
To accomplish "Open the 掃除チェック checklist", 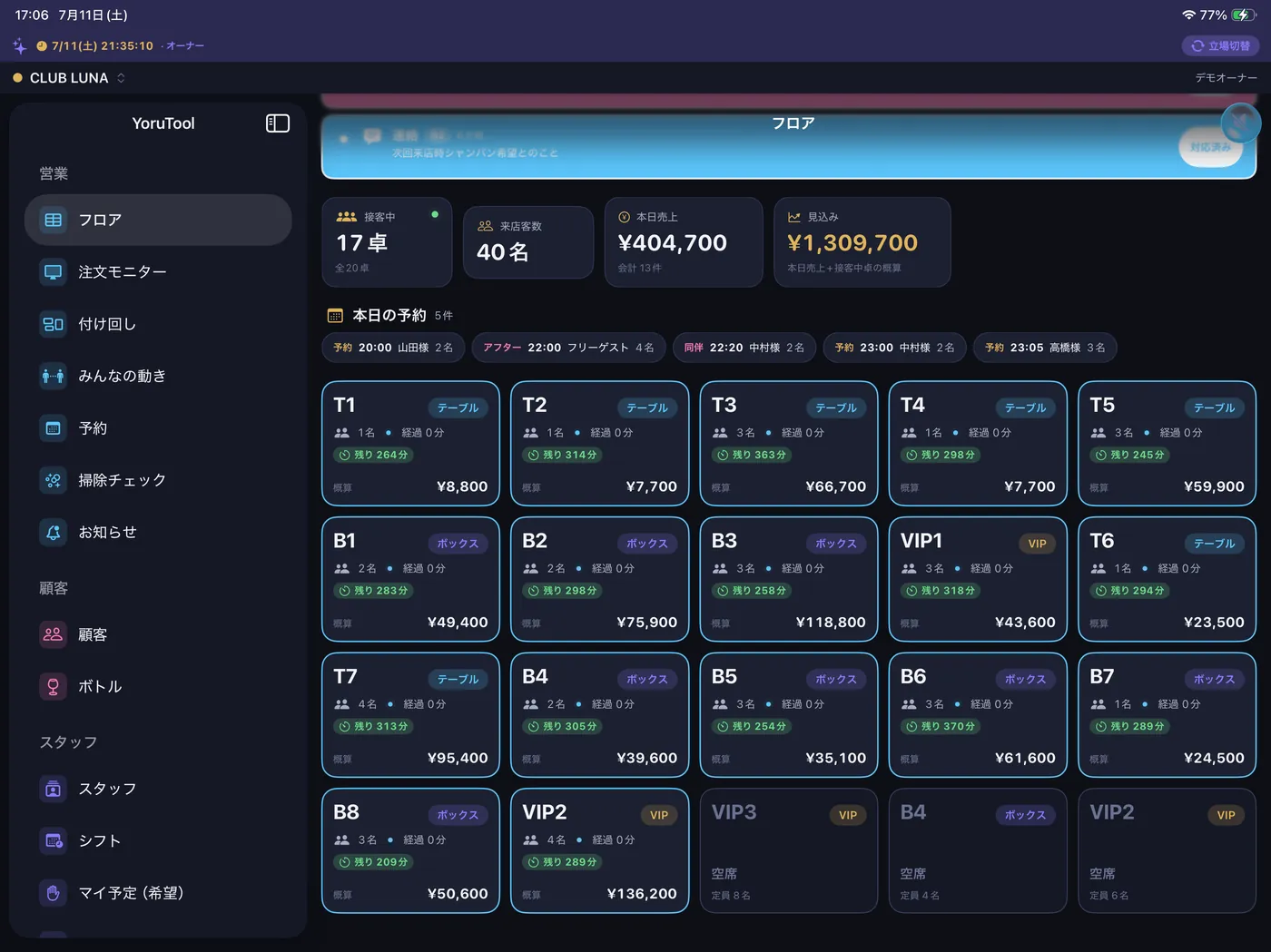I will pos(158,480).
